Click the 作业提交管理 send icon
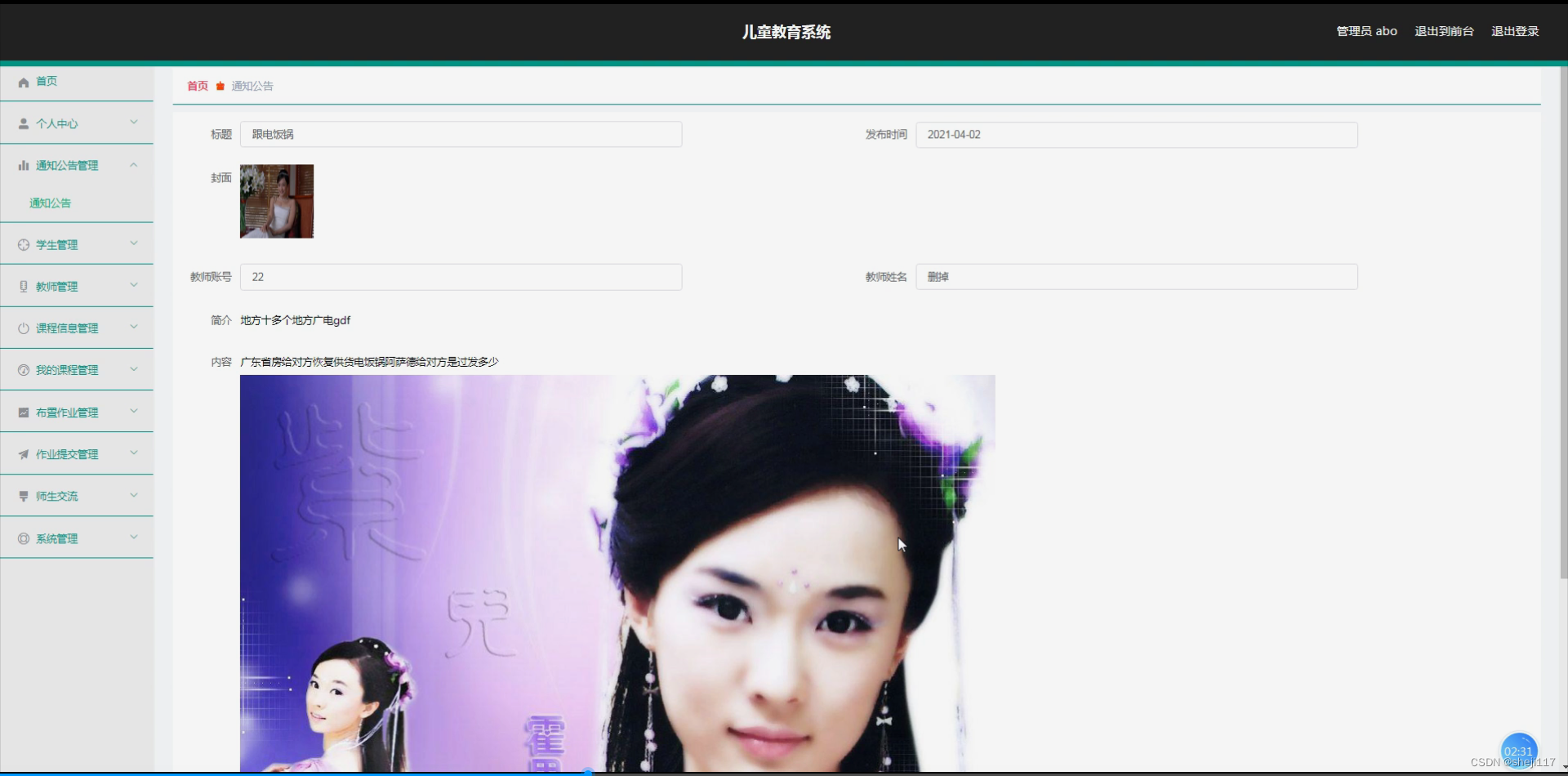This screenshot has width=1568, height=776. pos(23,453)
